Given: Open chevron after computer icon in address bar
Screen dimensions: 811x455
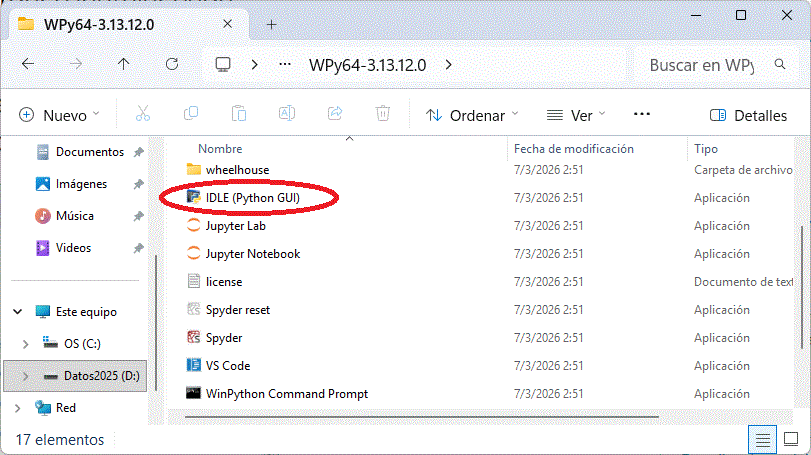Looking at the screenshot, I should (x=254, y=65).
